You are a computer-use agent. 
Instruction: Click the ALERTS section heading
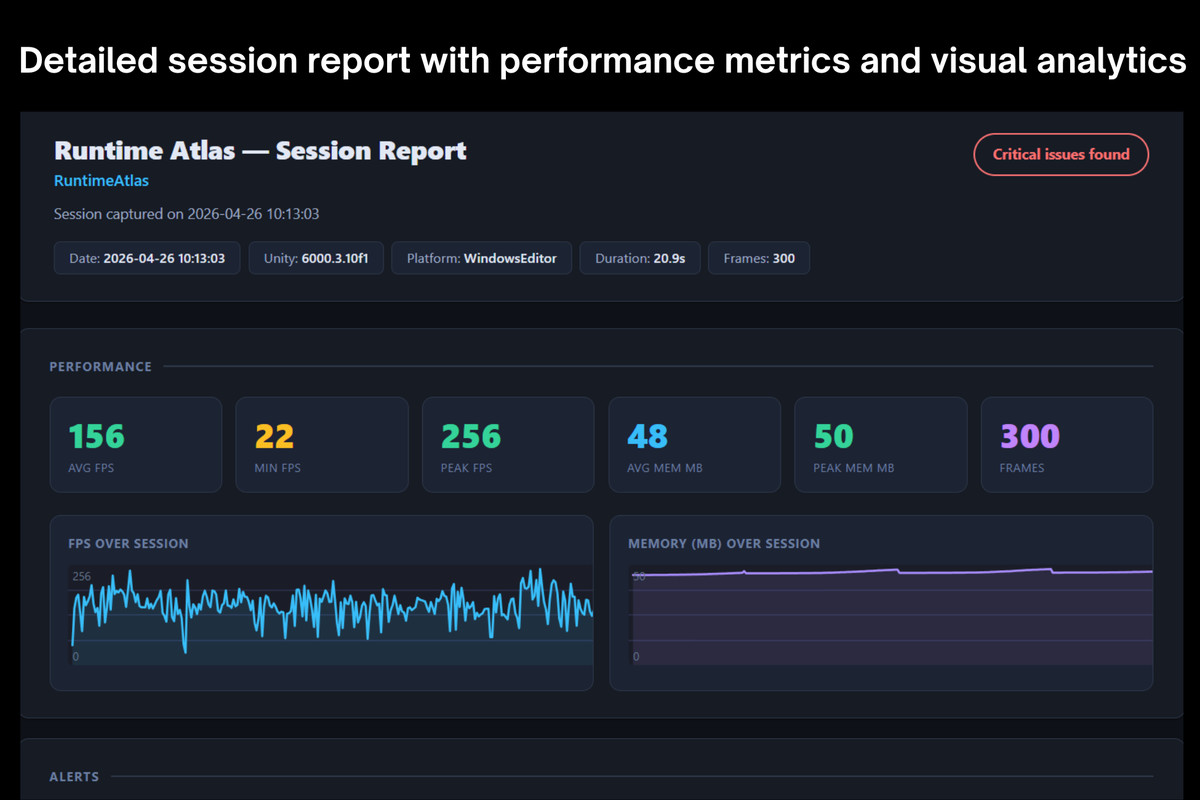pyautogui.click(x=74, y=776)
